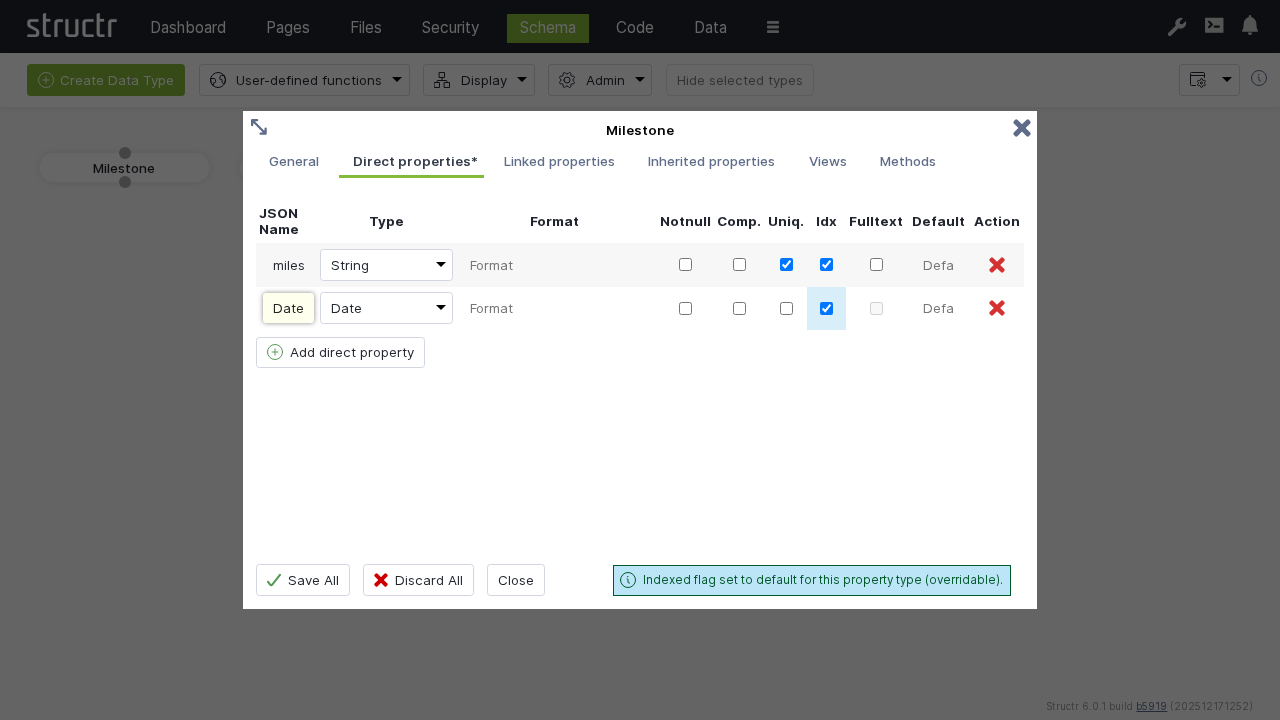Close the Milestone dialog with X
Viewport: 1280px width, 720px height.
1021,128
